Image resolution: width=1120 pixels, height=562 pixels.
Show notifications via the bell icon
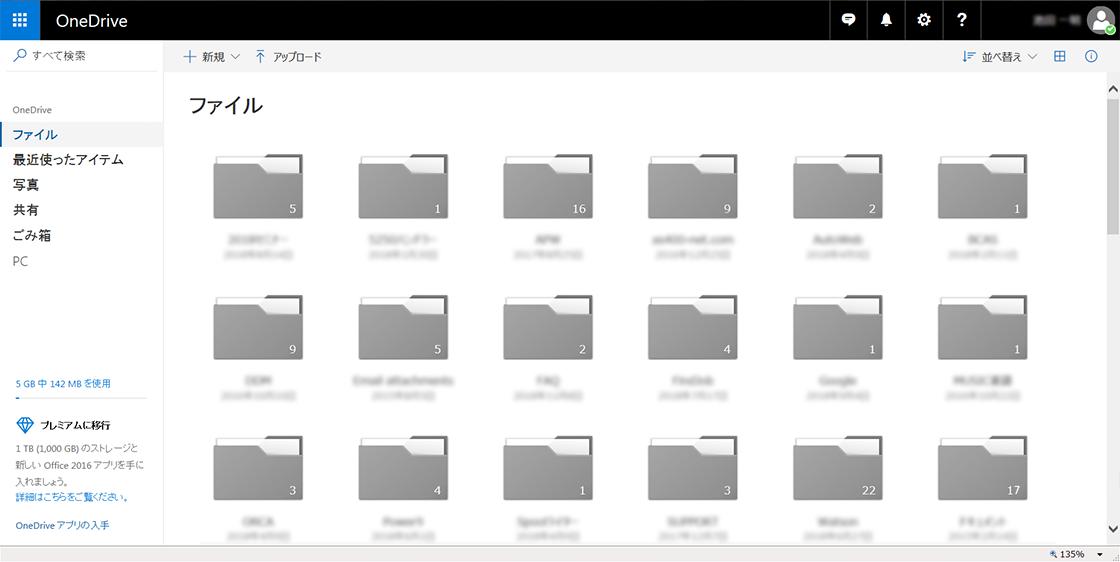coord(886,20)
